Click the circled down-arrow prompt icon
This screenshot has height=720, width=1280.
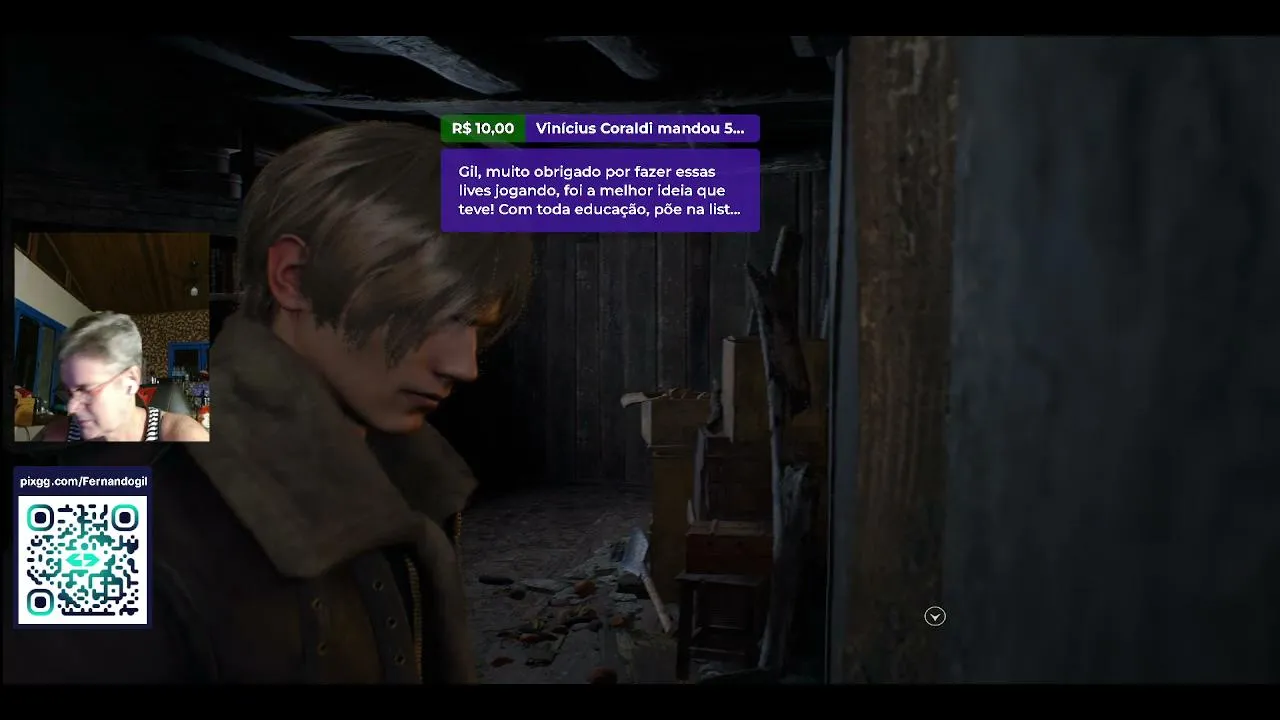tap(935, 617)
